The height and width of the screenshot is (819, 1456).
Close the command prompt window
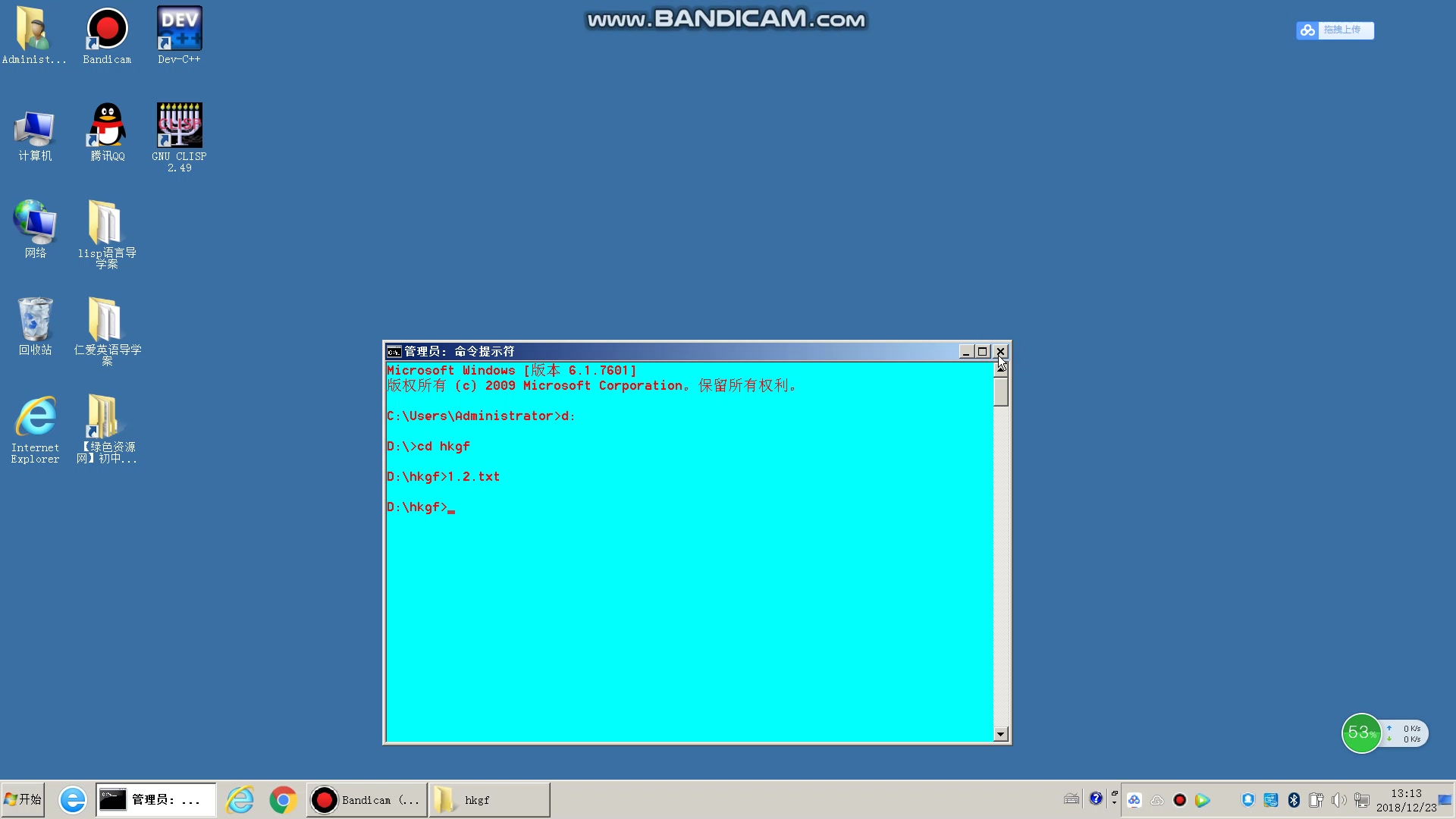1000,351
